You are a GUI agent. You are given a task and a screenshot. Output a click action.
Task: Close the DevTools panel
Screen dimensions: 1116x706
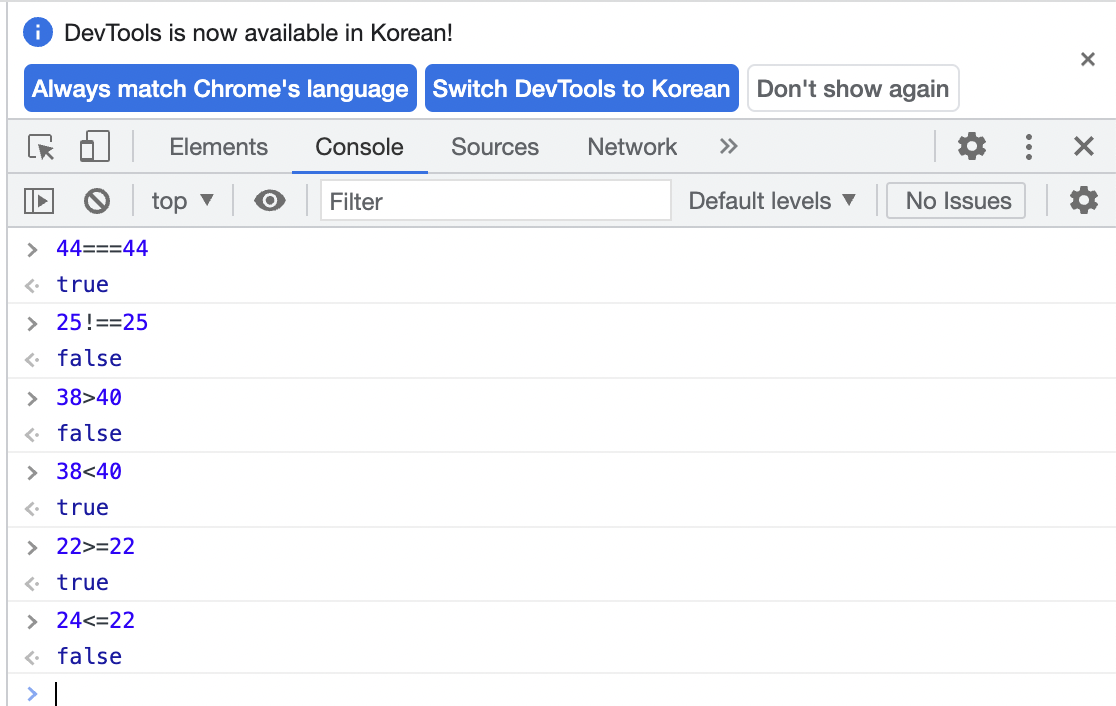click(x=1083, y=147)
